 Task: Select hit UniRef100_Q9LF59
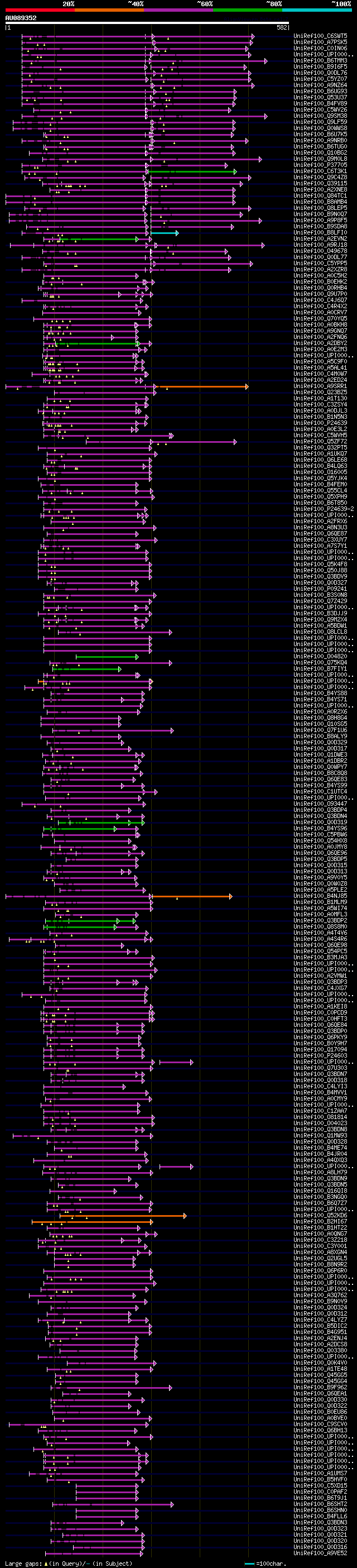click(x=321, y=122)
